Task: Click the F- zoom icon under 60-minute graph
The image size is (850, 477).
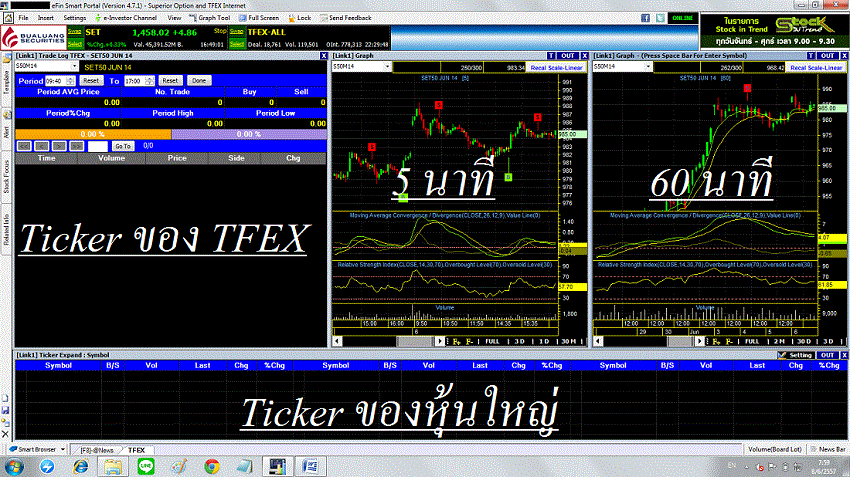Action: click(x=729, y=341)
